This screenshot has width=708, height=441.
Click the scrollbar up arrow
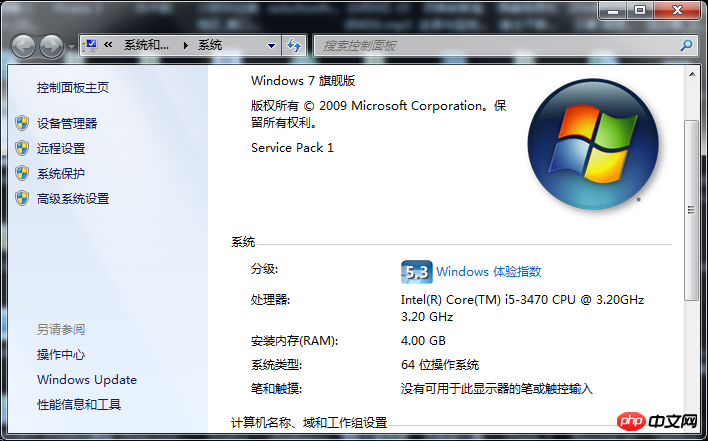tap(692, 74)
